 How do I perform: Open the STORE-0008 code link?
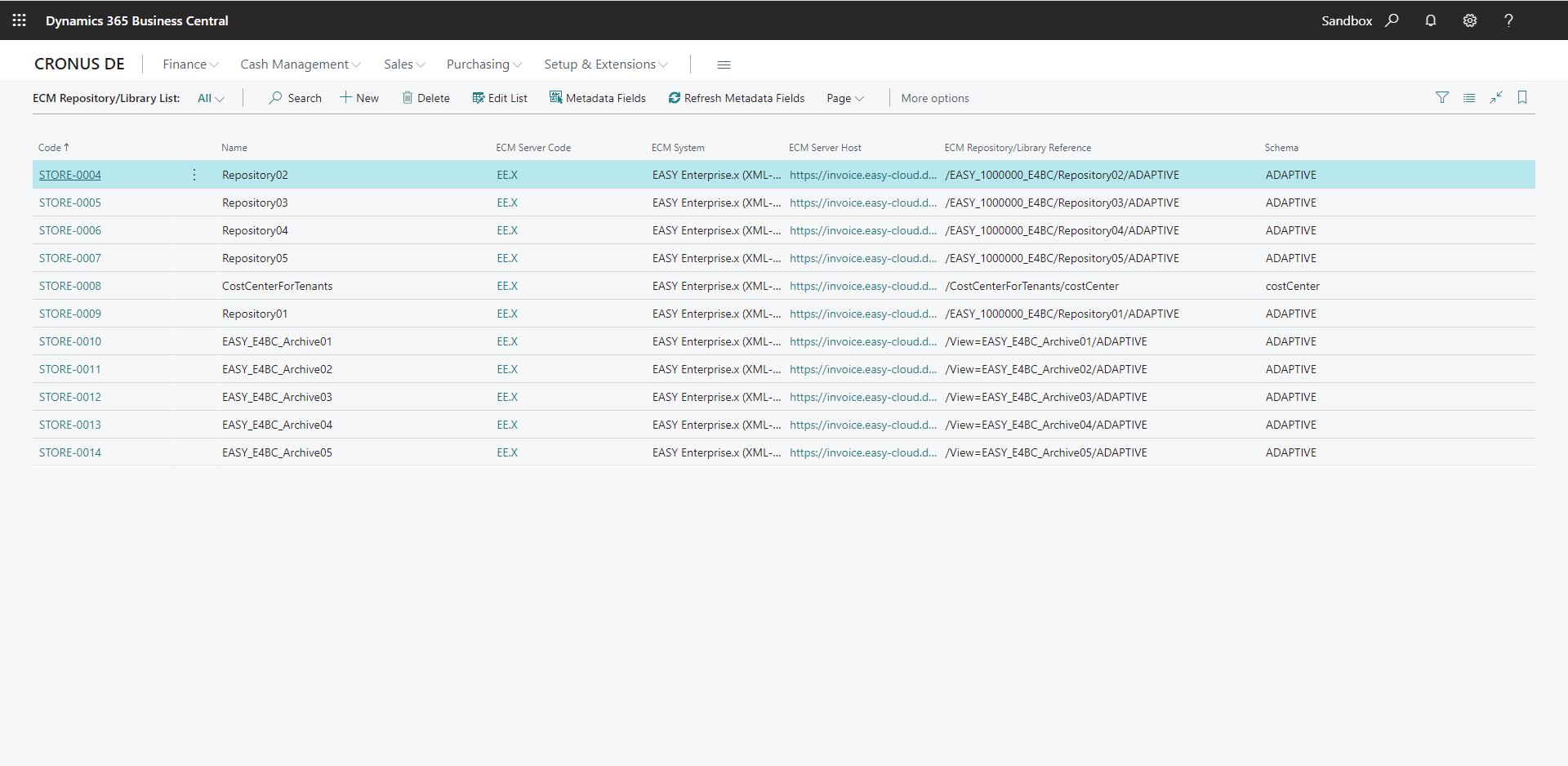pos(70,286)
